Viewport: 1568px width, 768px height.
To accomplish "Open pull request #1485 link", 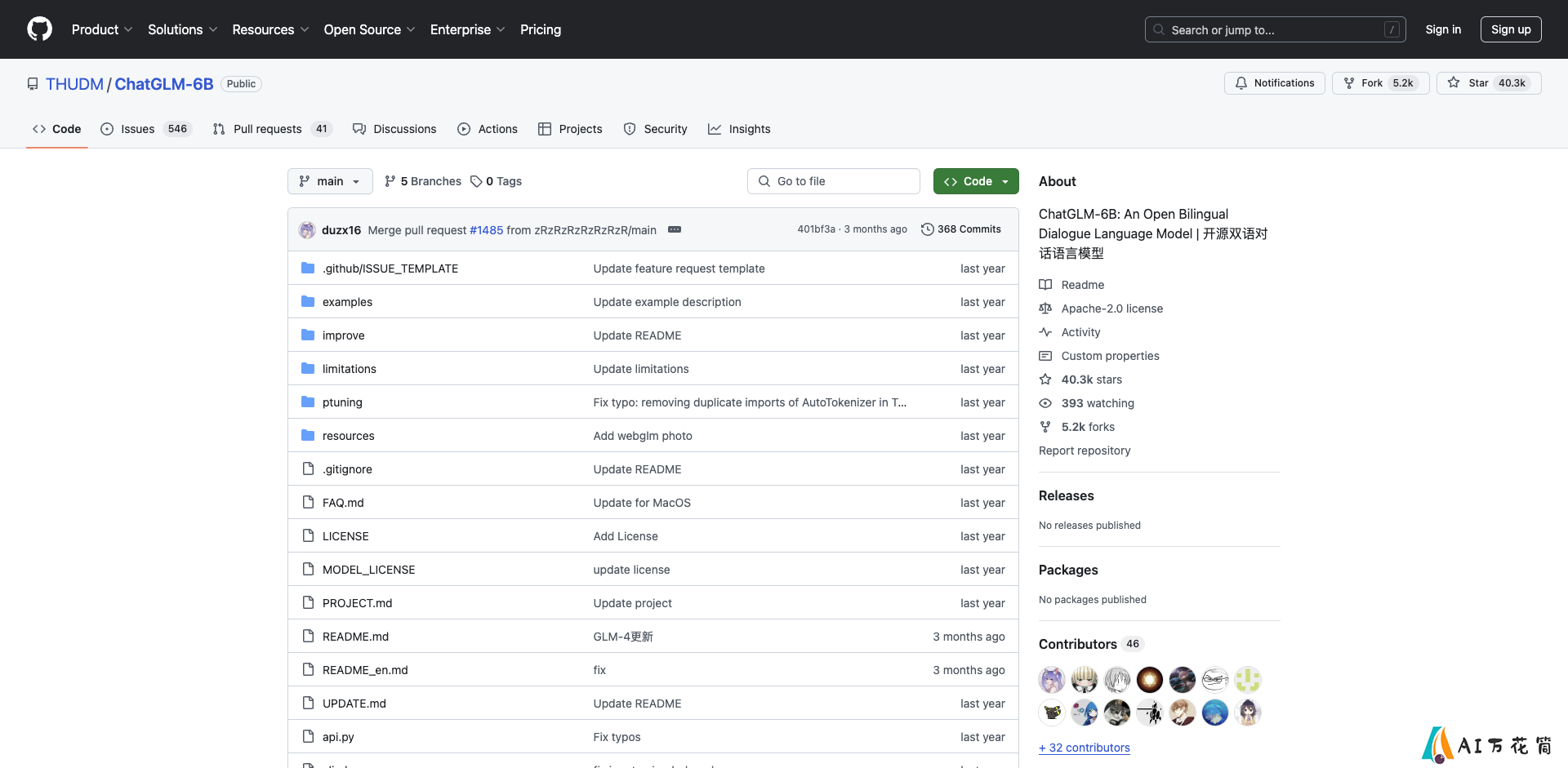I will point(487,230).
